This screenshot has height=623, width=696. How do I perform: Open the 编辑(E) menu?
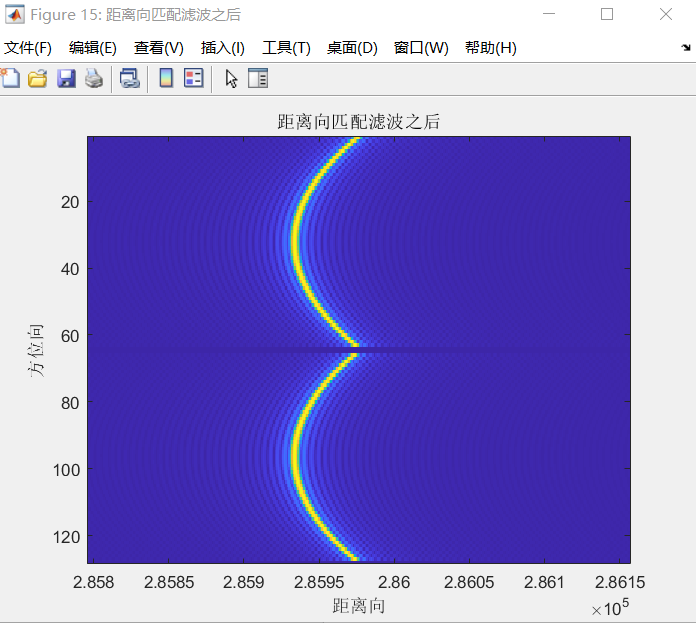click(x=93, y=47)
